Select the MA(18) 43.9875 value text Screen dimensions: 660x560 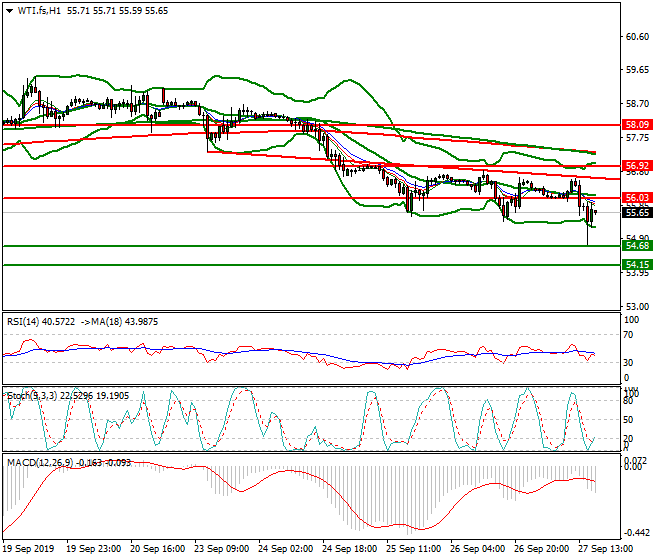125,322
